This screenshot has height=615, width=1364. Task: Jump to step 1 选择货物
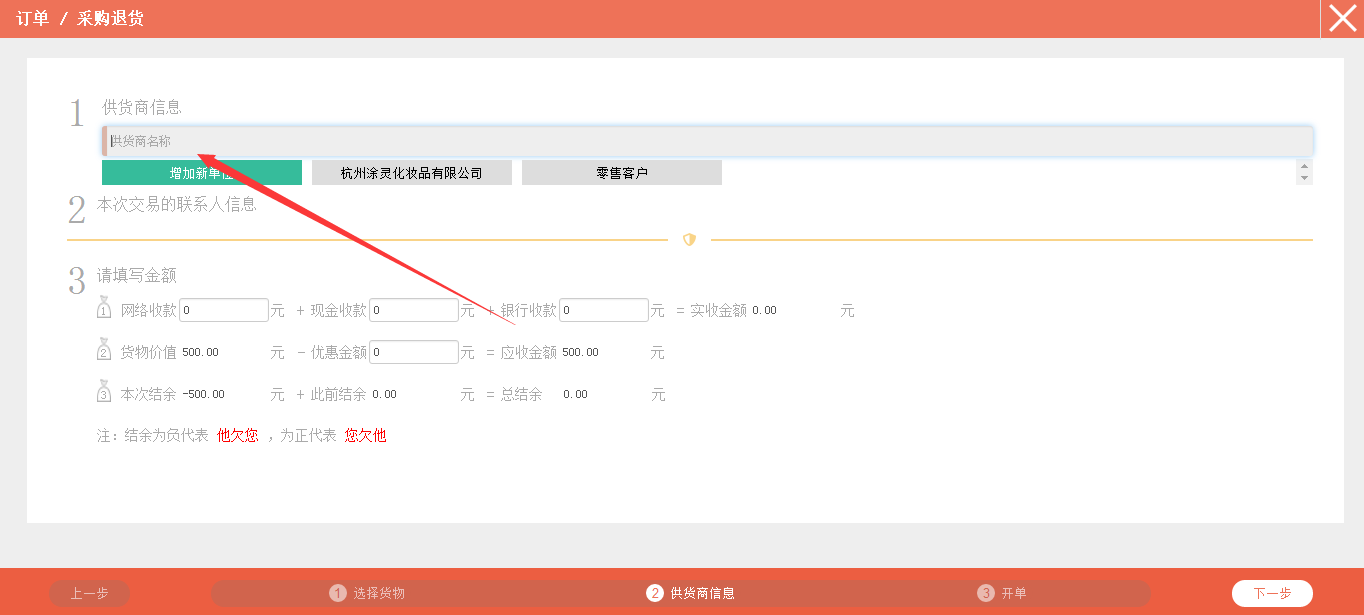click(x=368, y=593)
